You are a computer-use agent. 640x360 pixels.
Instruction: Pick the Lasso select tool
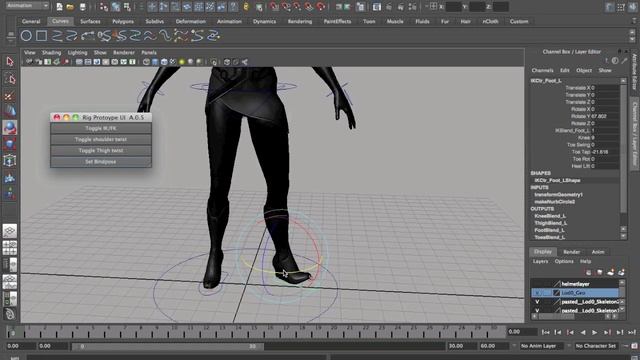pyautogui.click(x=10, y=79)
